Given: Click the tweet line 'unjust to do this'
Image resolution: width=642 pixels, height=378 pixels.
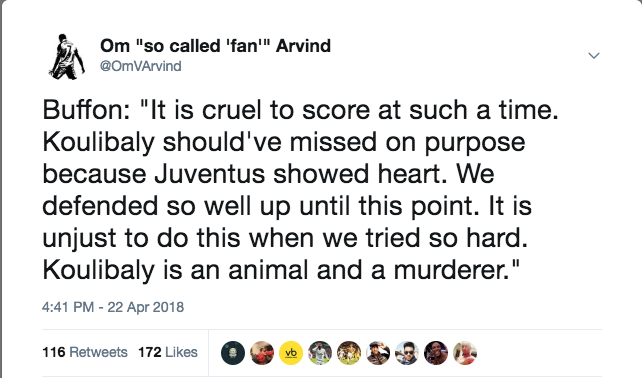Looking at the screenshot, I should 285,238.
